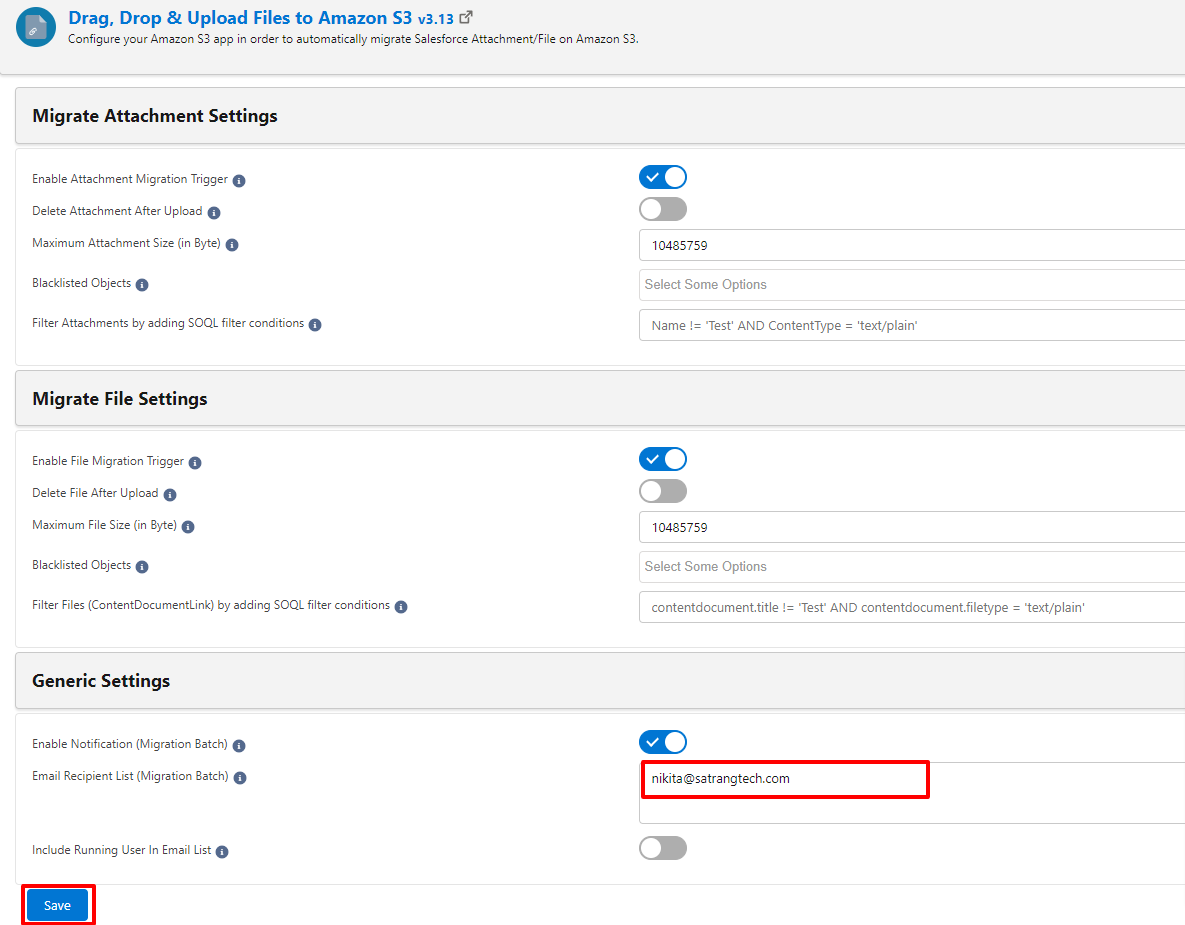Show info for Filter Attachments SOQL conditions
The width and height of the screenshot is (1185, 925).
click(315, 325)
